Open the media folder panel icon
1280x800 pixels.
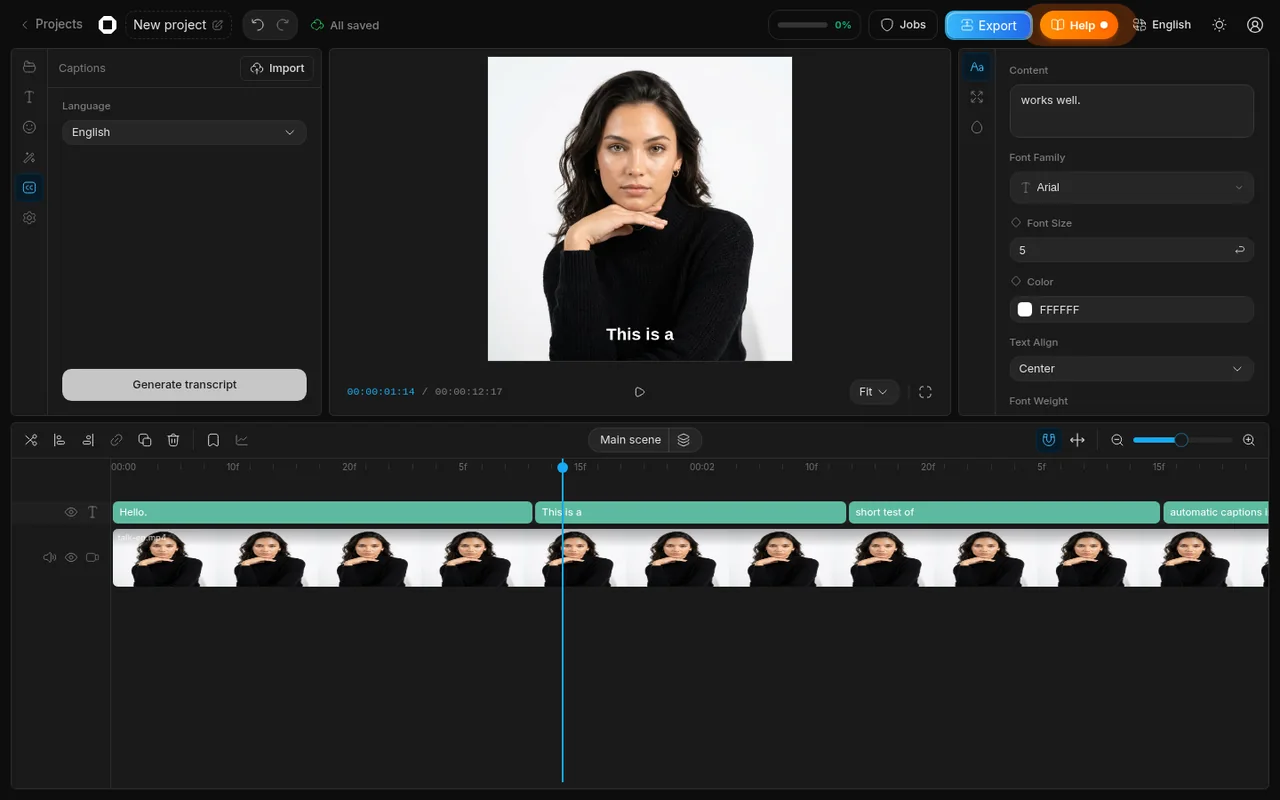pyautogui.click(x=29, y=67)
